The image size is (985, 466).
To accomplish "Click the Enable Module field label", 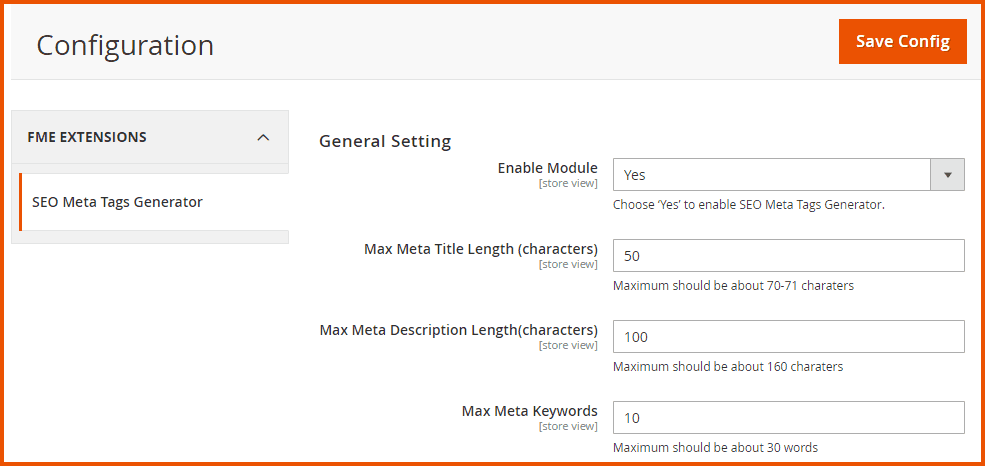I will coord(547,168).
